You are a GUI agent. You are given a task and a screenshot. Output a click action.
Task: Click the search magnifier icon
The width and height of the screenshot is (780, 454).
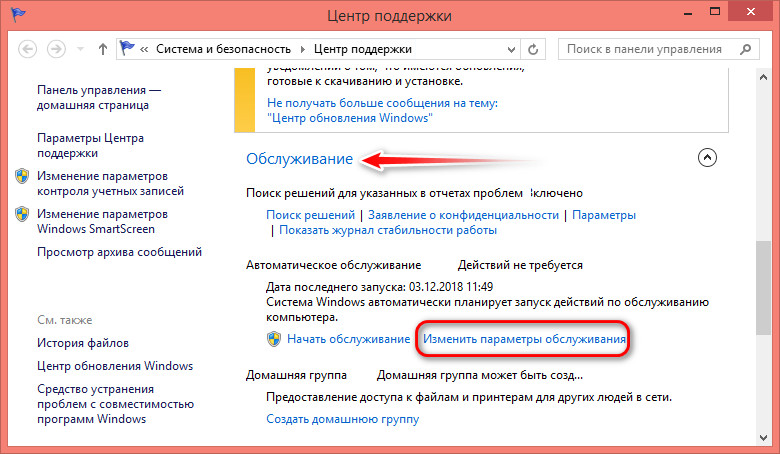tap(745, 49)
